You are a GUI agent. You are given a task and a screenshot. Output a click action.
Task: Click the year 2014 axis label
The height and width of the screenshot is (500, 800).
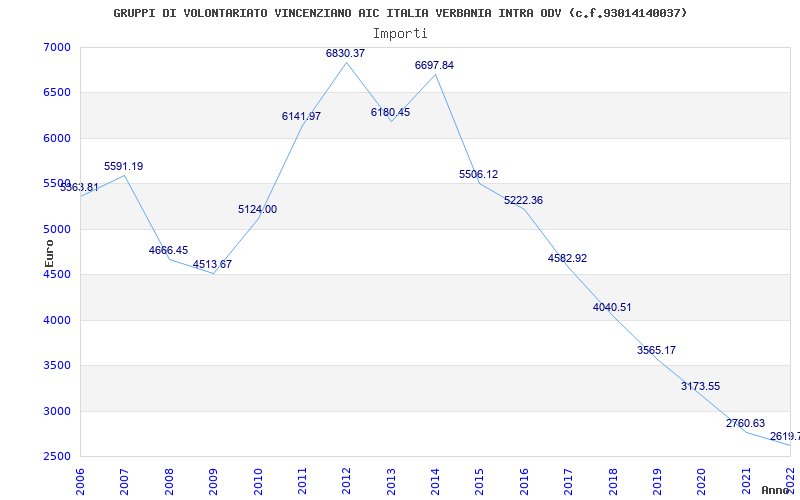[435, 481]
